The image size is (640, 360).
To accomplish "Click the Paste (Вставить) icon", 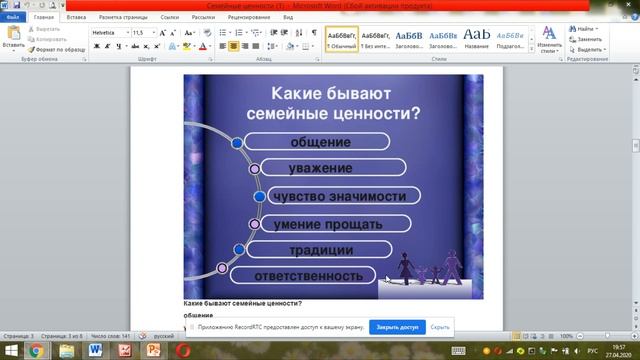I will [13, 33].
